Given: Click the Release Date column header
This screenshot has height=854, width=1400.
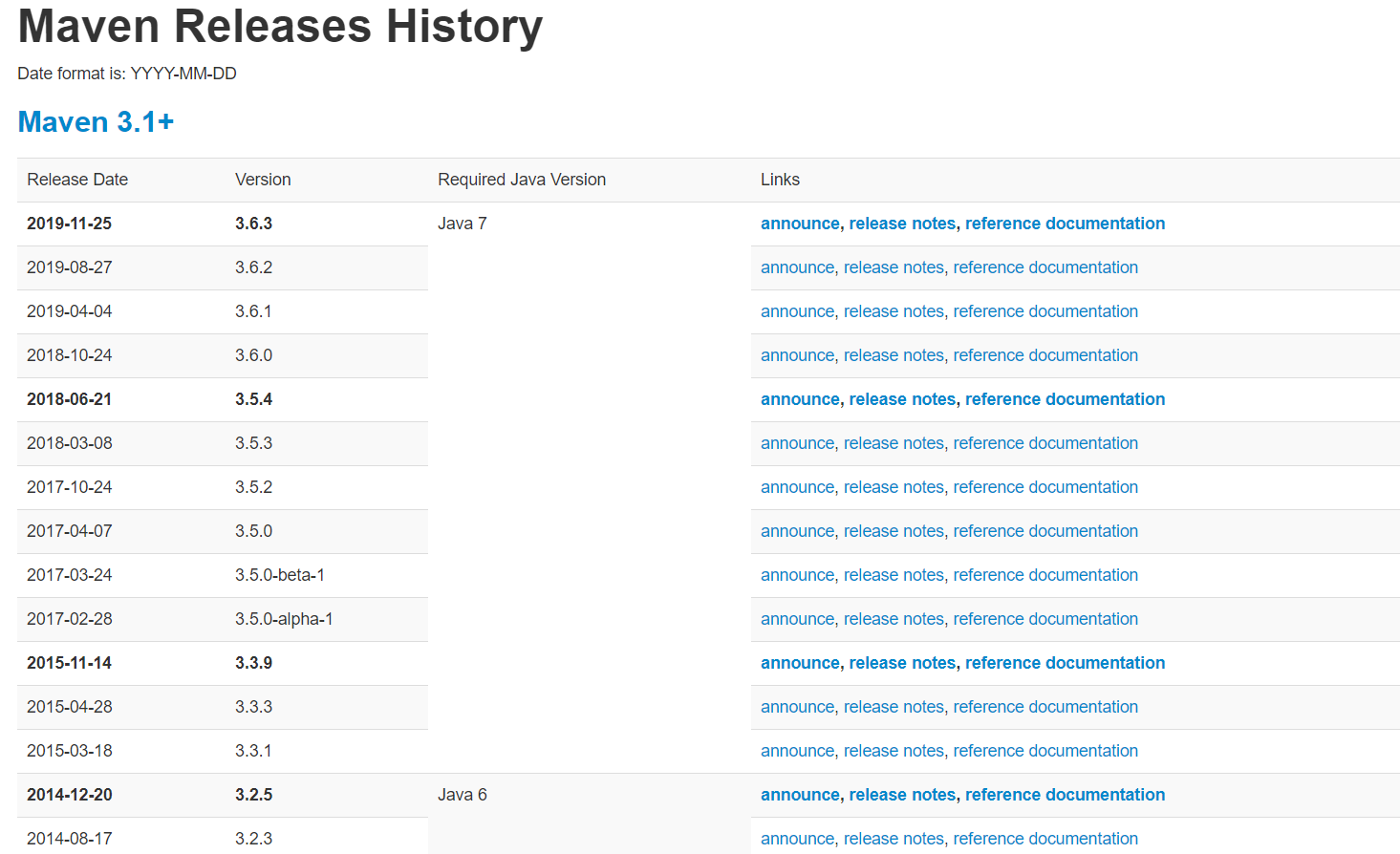Looking at the screenshot, I should pyautogui.click(x=121, y=180).
